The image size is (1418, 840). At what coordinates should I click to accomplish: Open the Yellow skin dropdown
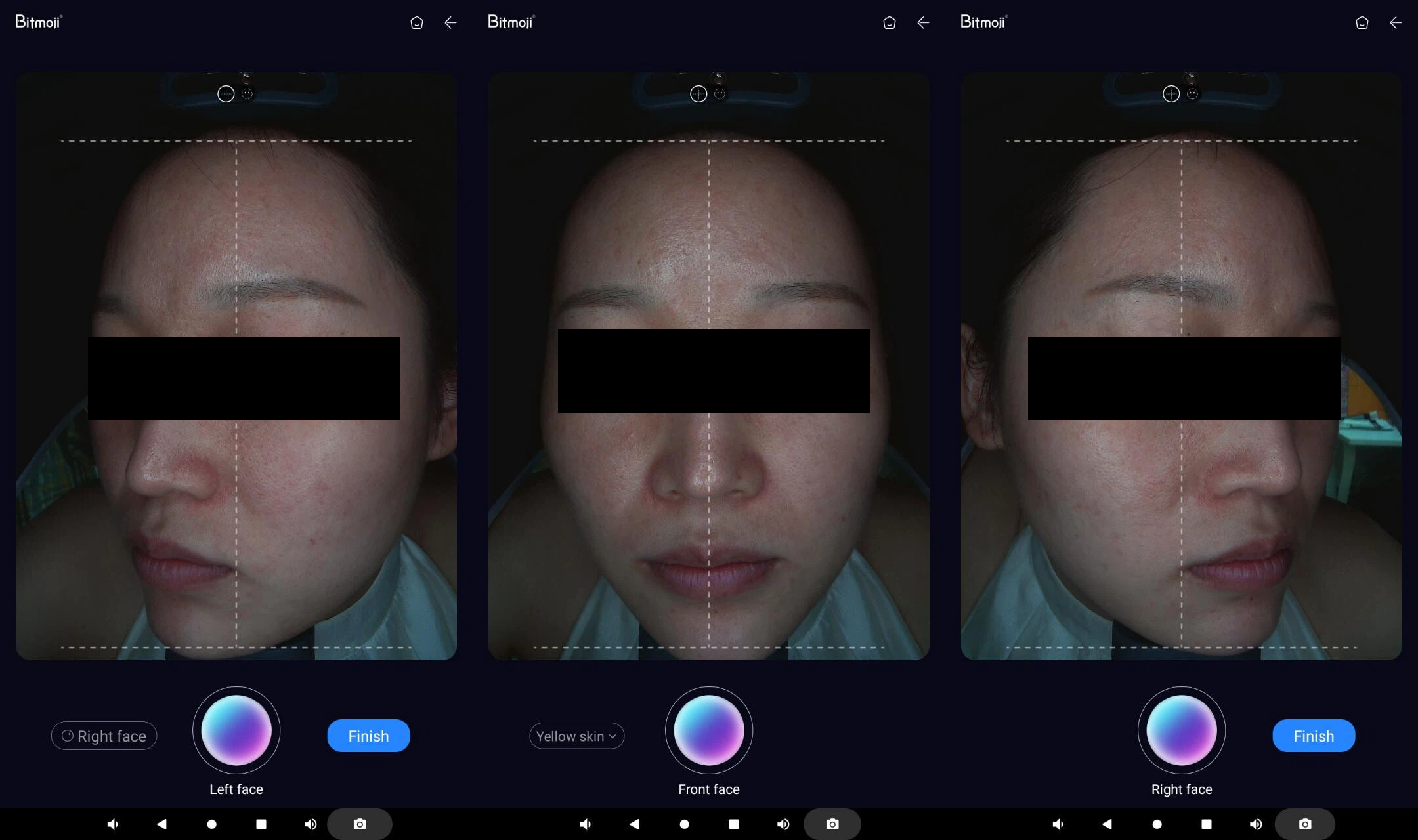[576, 736]
